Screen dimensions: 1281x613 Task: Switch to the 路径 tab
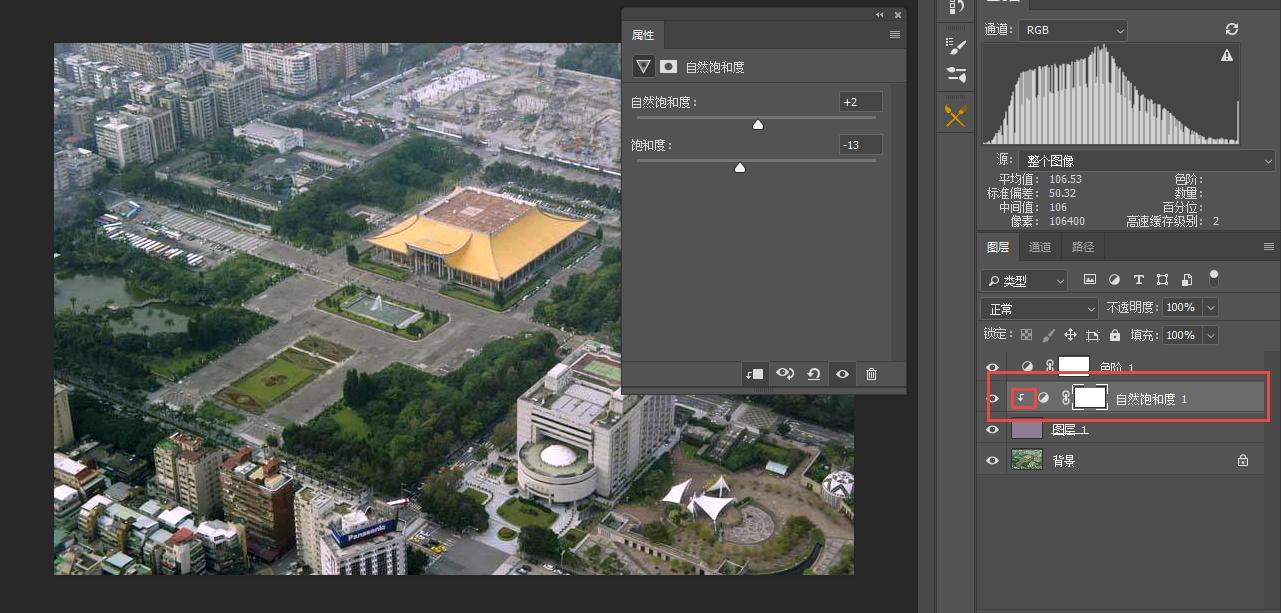pos(1083,247)
